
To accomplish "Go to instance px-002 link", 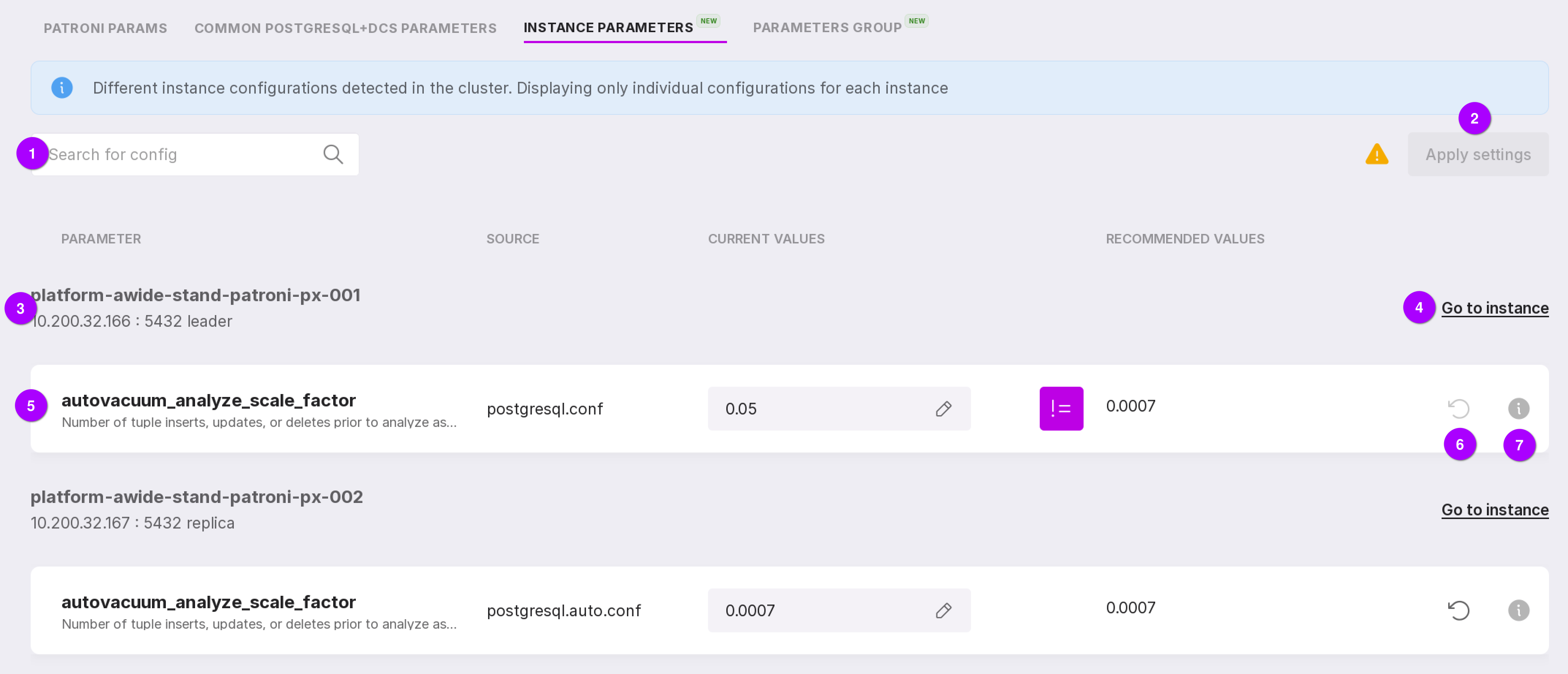I will 1494,510.
